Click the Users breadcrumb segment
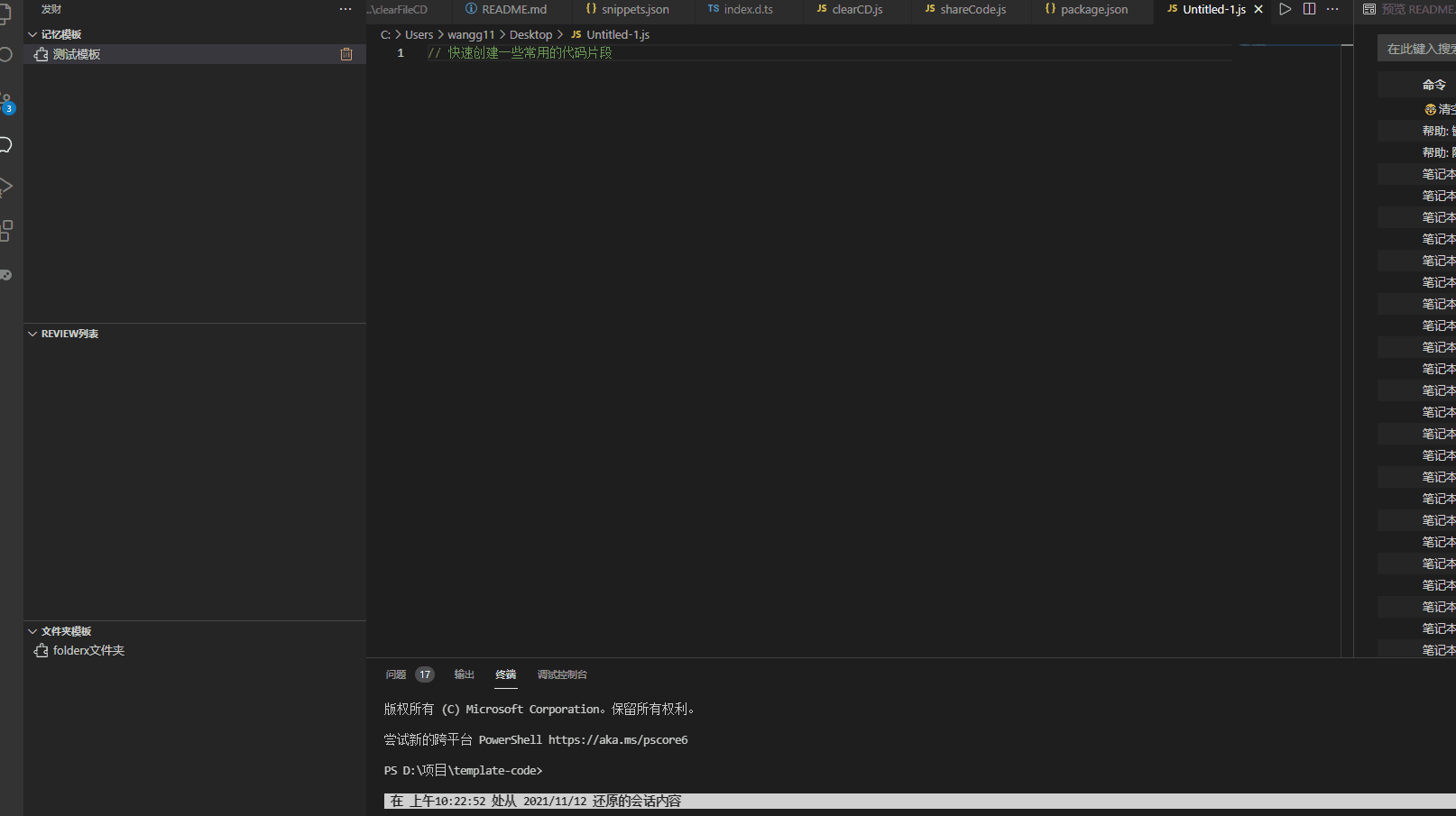The width and height of the screenshot is (1456, 816). pos(419,34)
